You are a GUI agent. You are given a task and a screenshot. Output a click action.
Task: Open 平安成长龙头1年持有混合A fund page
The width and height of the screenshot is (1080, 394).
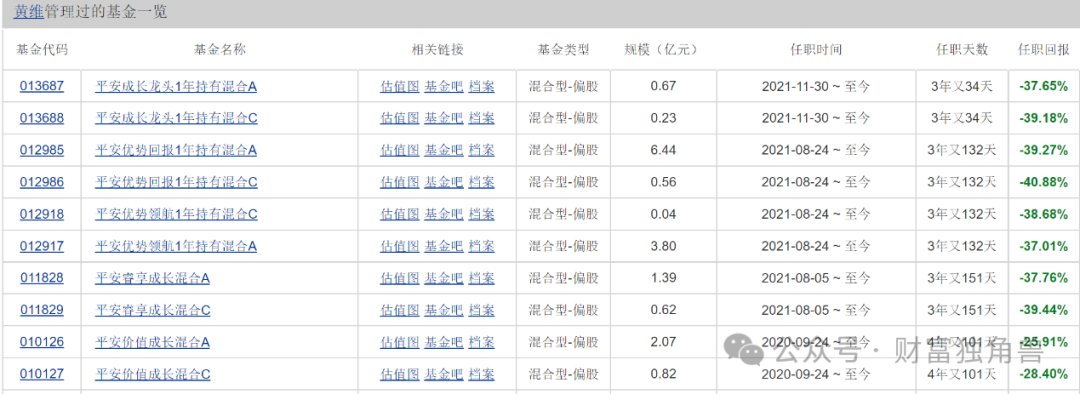click(x=176, y=86)
